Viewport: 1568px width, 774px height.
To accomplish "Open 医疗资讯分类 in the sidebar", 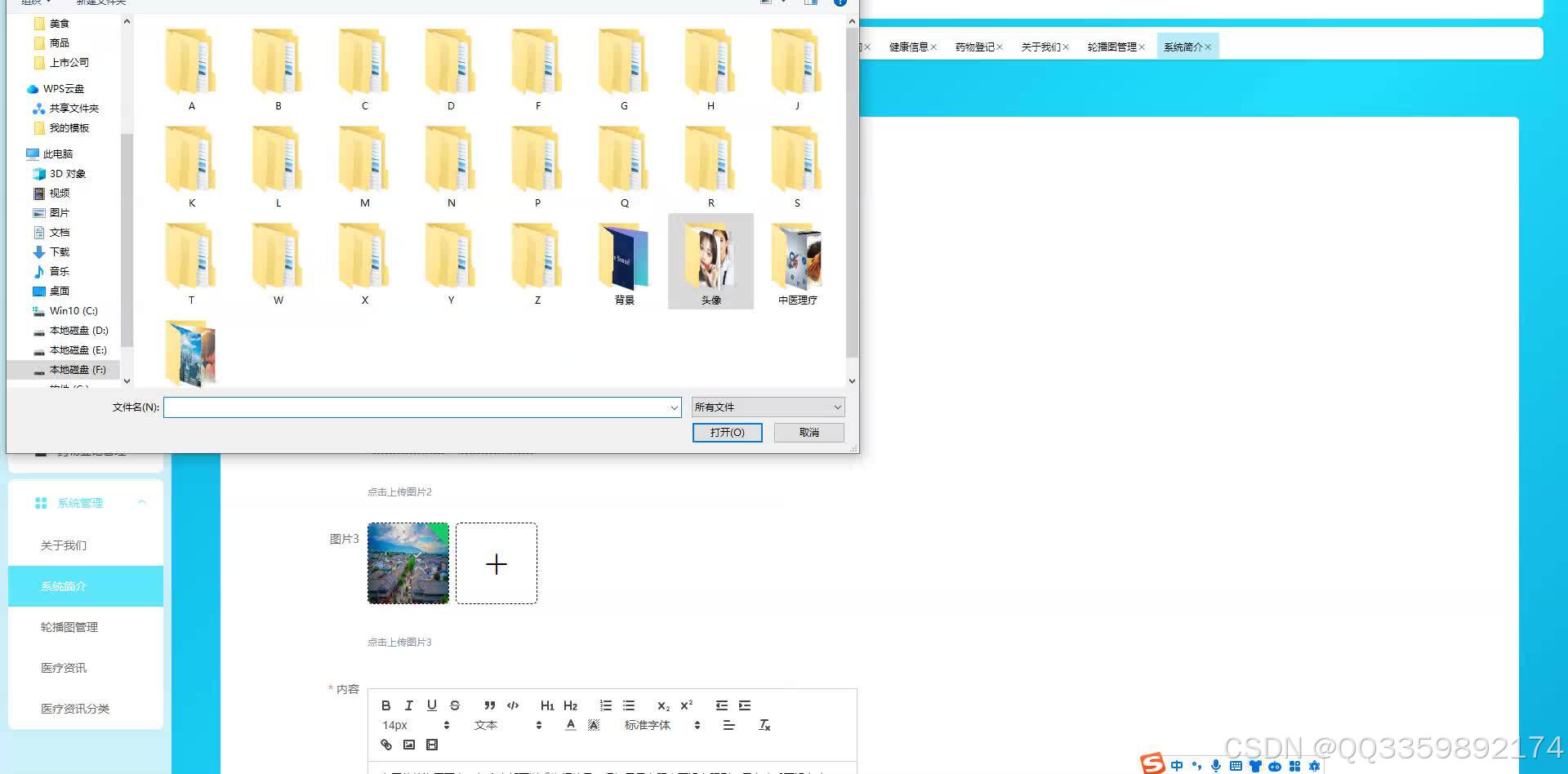I will (x=86, y=709).
